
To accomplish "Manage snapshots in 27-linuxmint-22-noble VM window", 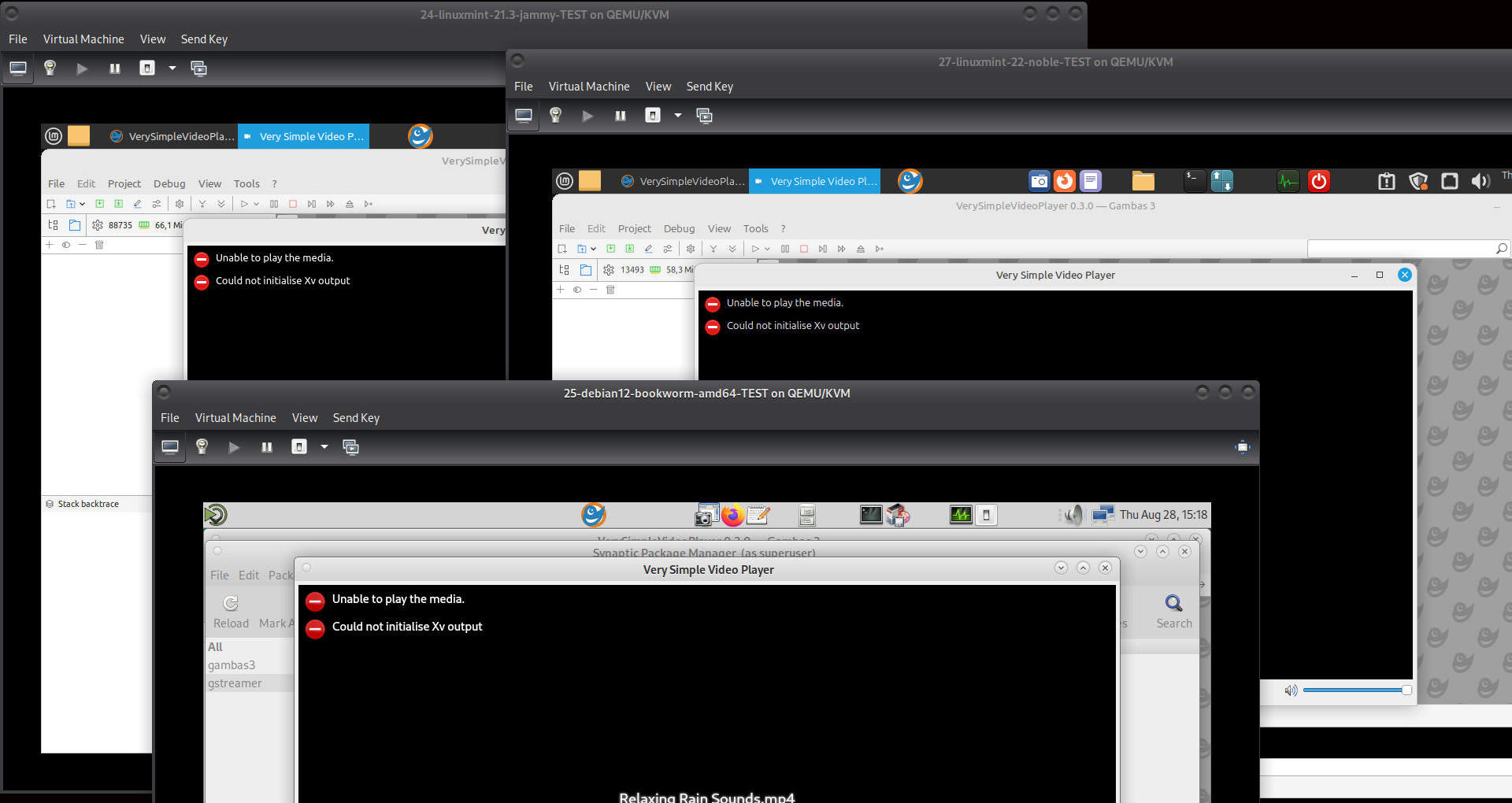I will pos(705,116).
